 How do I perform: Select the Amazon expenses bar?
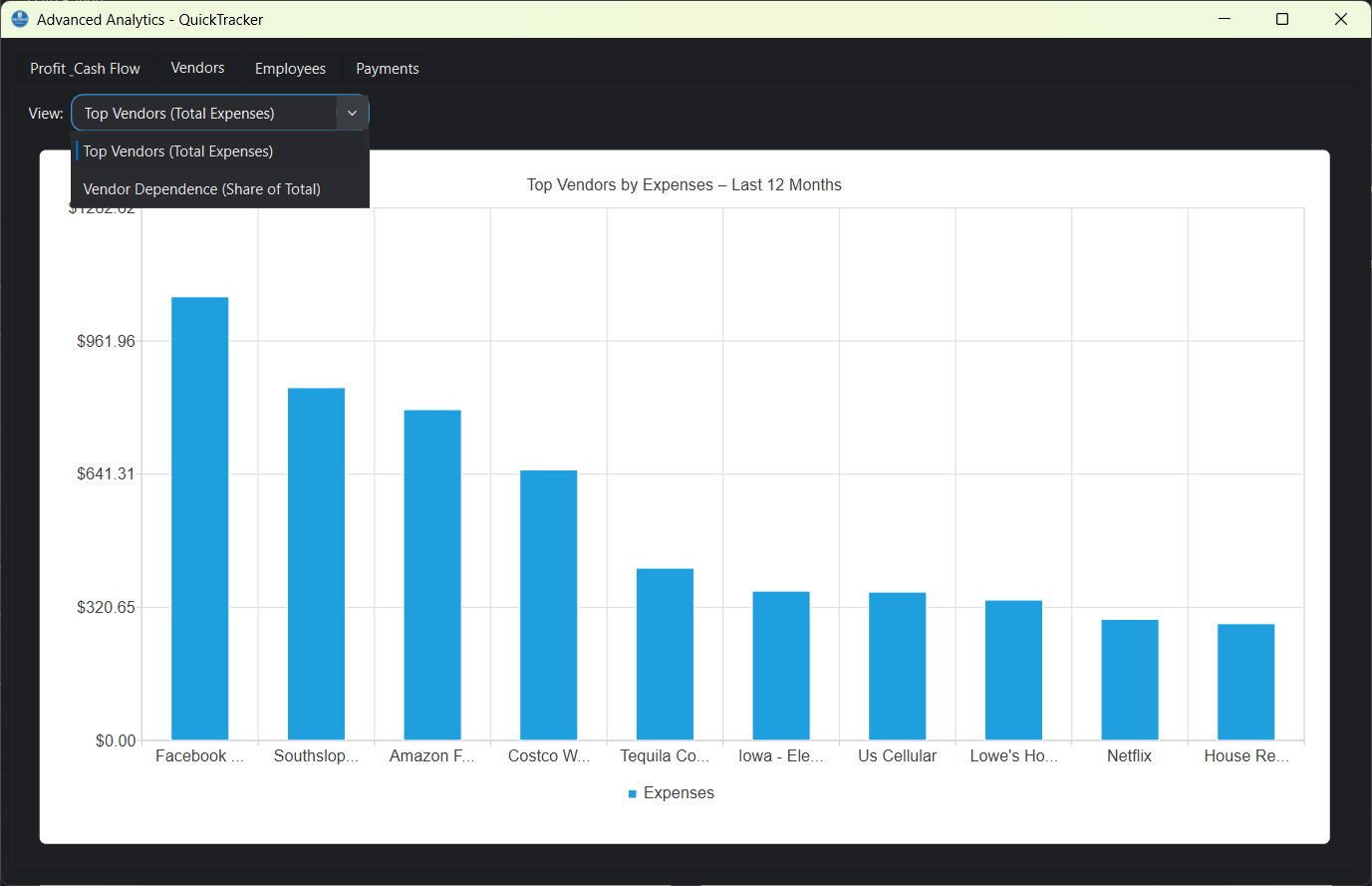(x=431, y=573)
